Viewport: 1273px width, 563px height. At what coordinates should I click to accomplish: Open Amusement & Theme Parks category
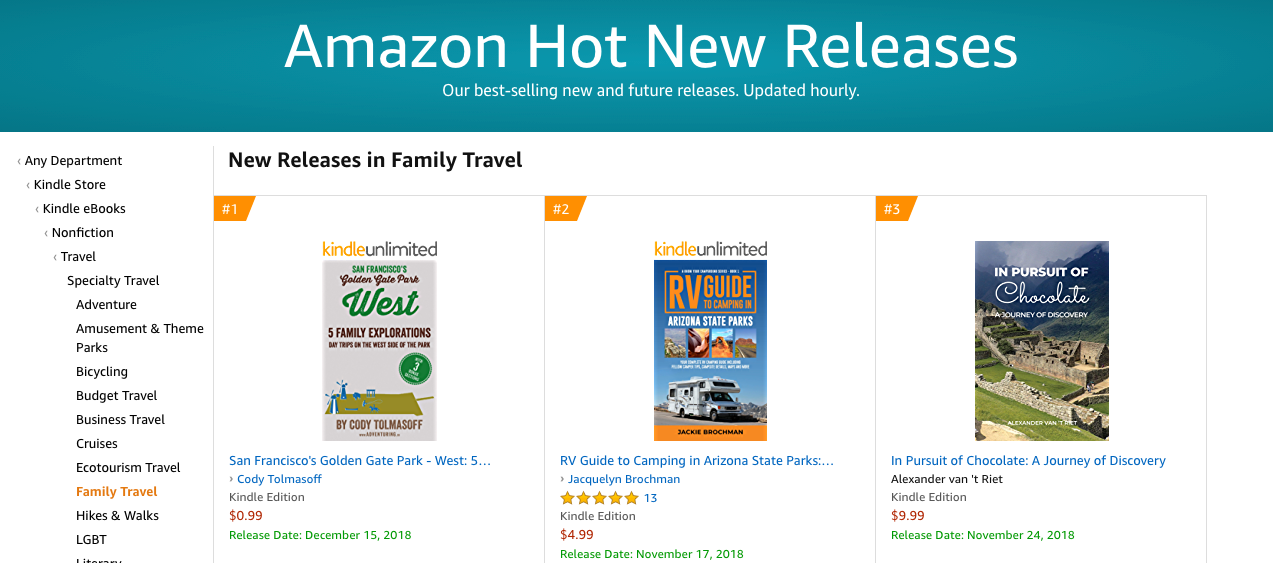click(x=139, y=338)
